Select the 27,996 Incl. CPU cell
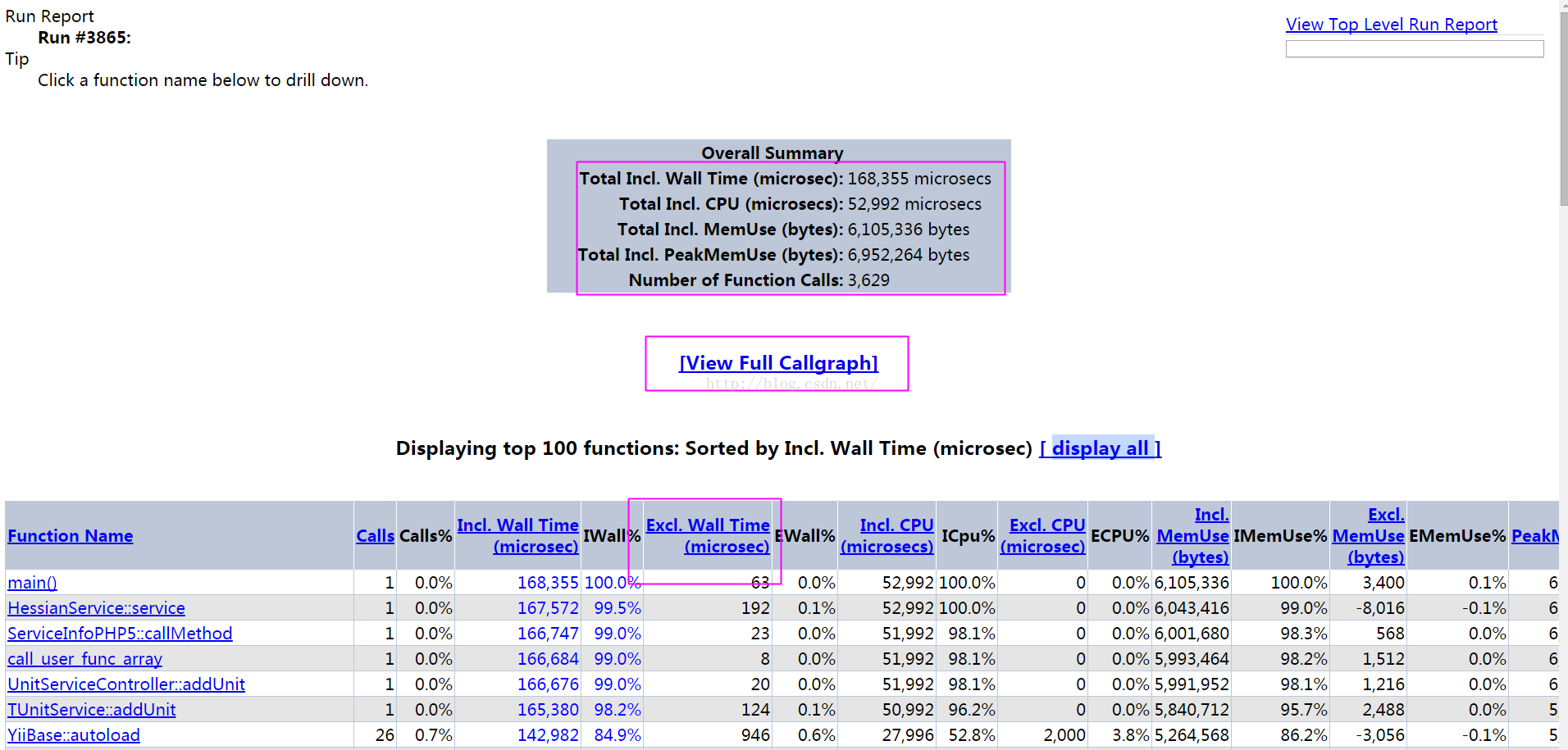Viewport: 1568px width, 750px height. tap(908, 735)
